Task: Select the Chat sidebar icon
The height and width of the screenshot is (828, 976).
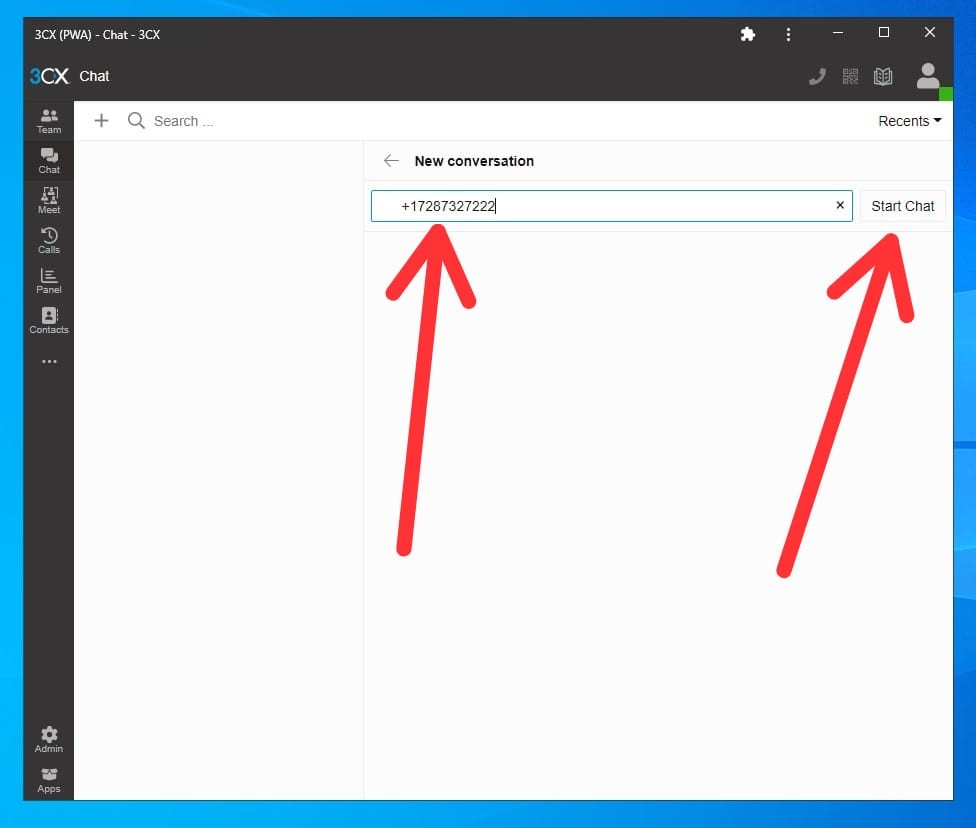Action: [49, 160]
